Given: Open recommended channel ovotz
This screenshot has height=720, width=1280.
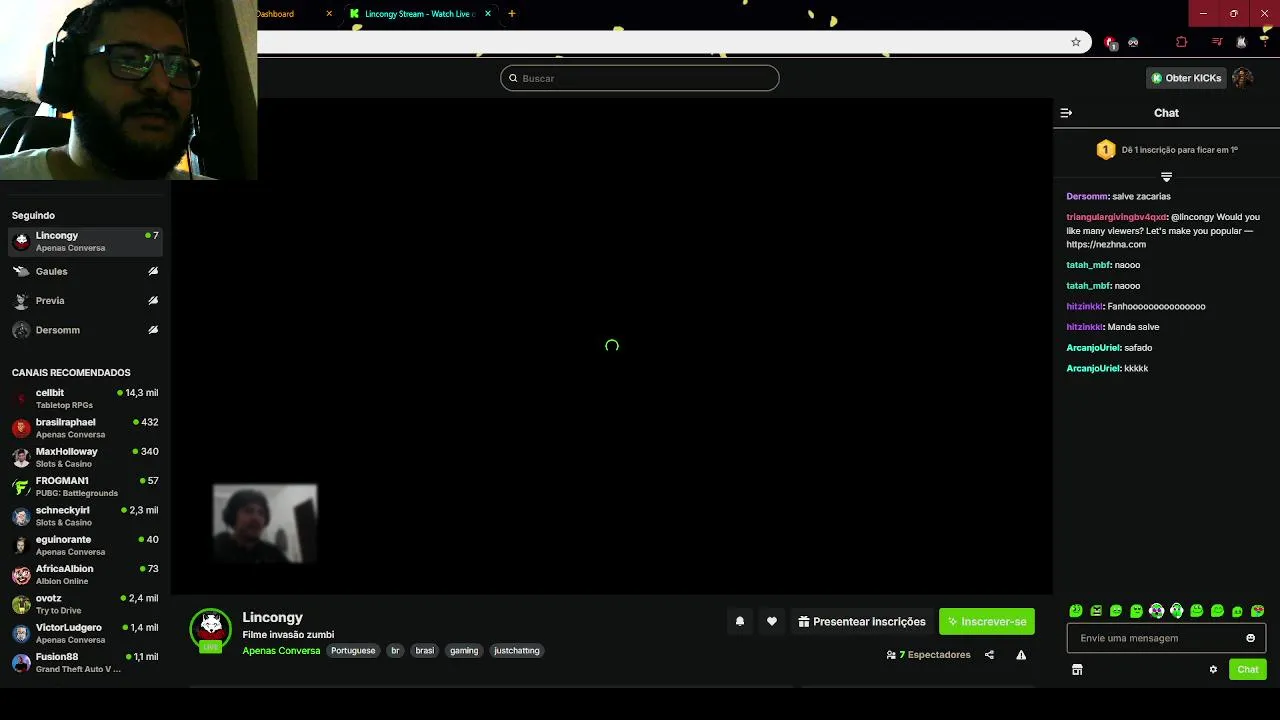Looking at the screenshot, I should (85, 604).
